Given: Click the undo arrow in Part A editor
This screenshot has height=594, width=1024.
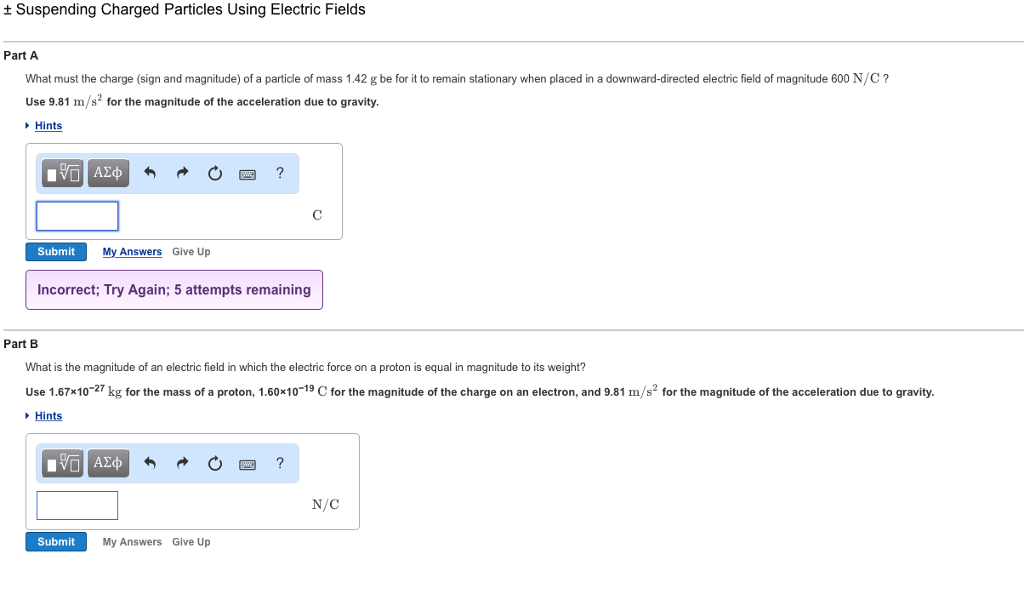Looking at the screenshot, I should point(148,172).
